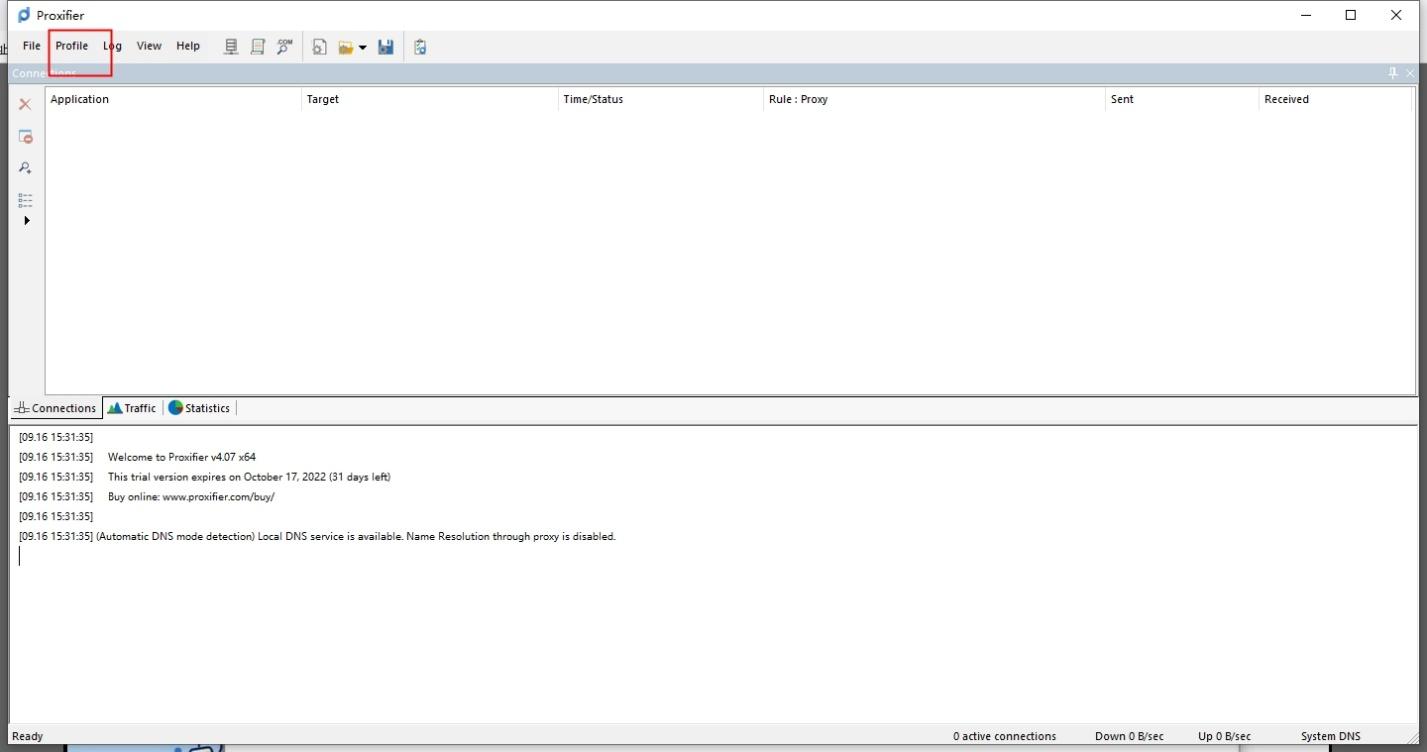Open the Profile menu

[70, 45]
